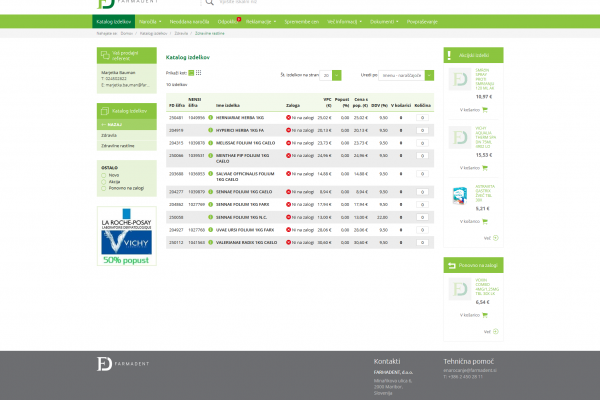Expand the Naročila menu
Screen dimensions: 600x400
click(x=150, y=22)
